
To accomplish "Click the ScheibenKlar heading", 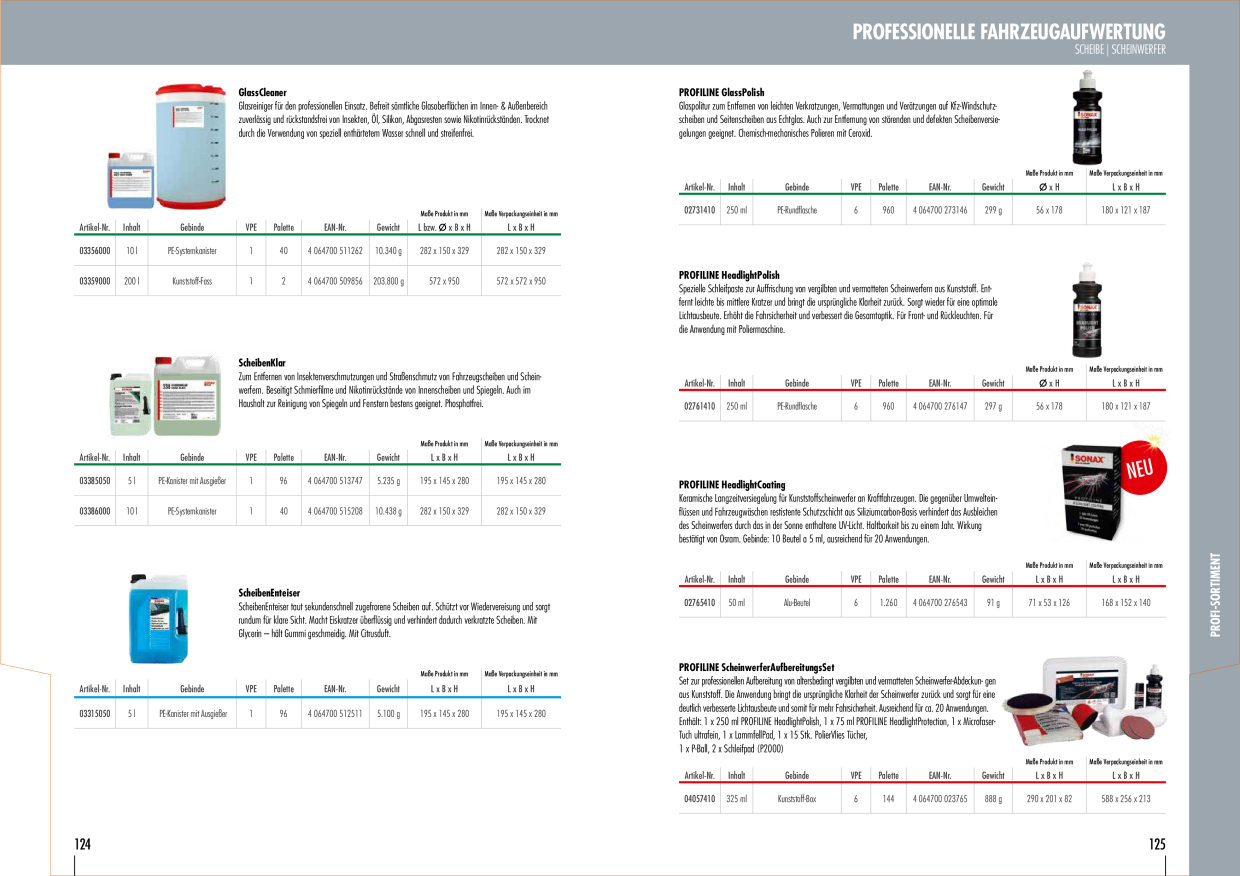I will pos(263,362).
